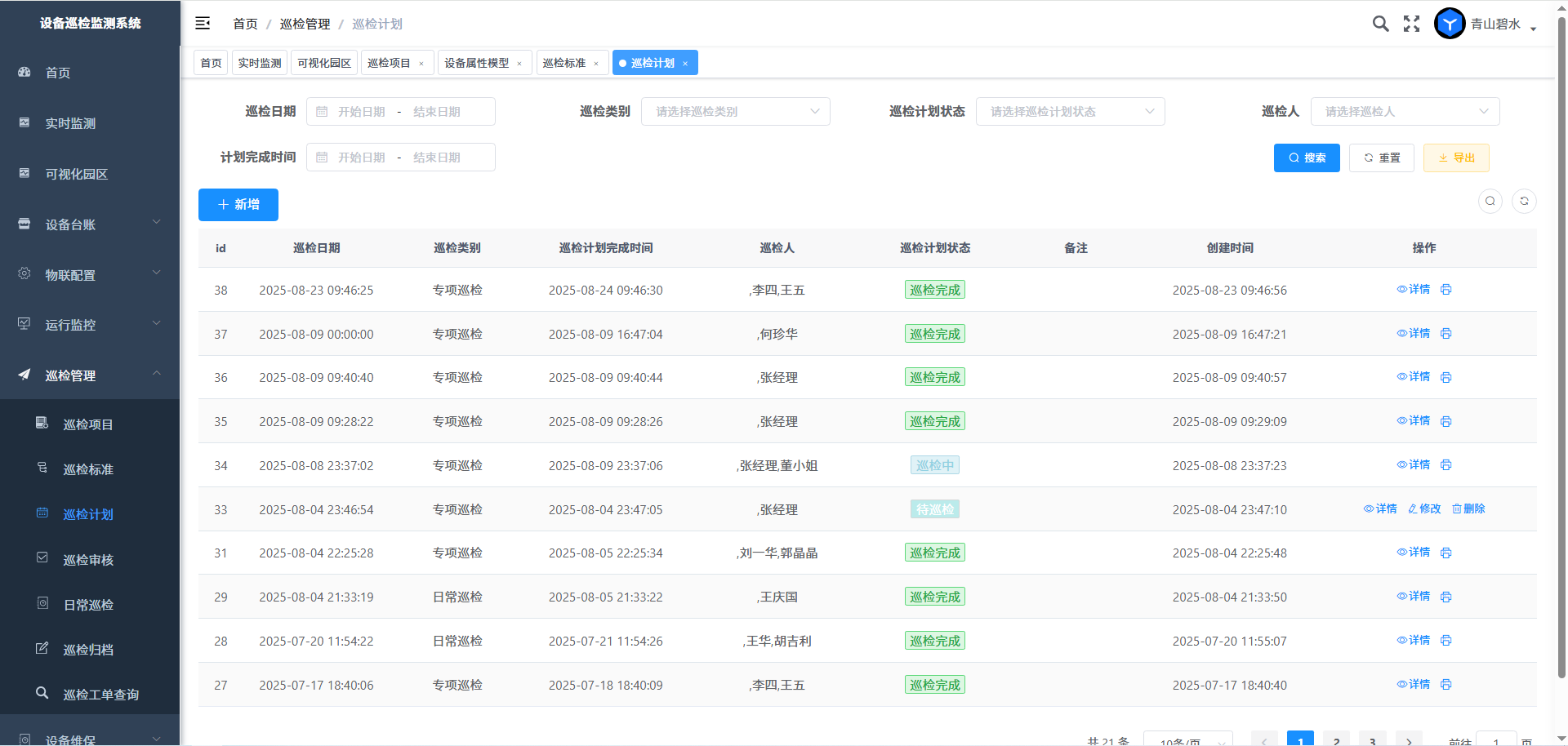Open 巡检审核 in the sidebar
1568x746 pixels.
click(x=88, y=560)
